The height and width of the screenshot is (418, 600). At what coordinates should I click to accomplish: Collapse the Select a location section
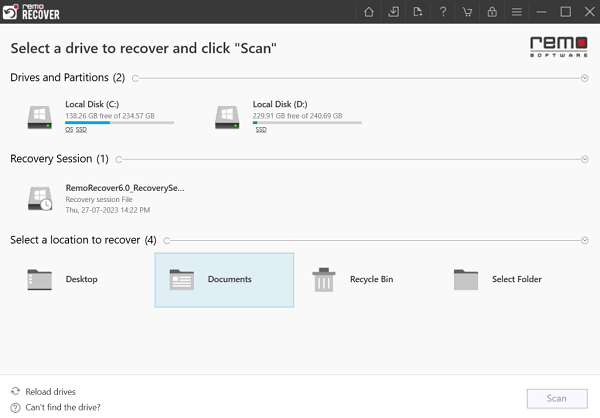coord(585,240)
